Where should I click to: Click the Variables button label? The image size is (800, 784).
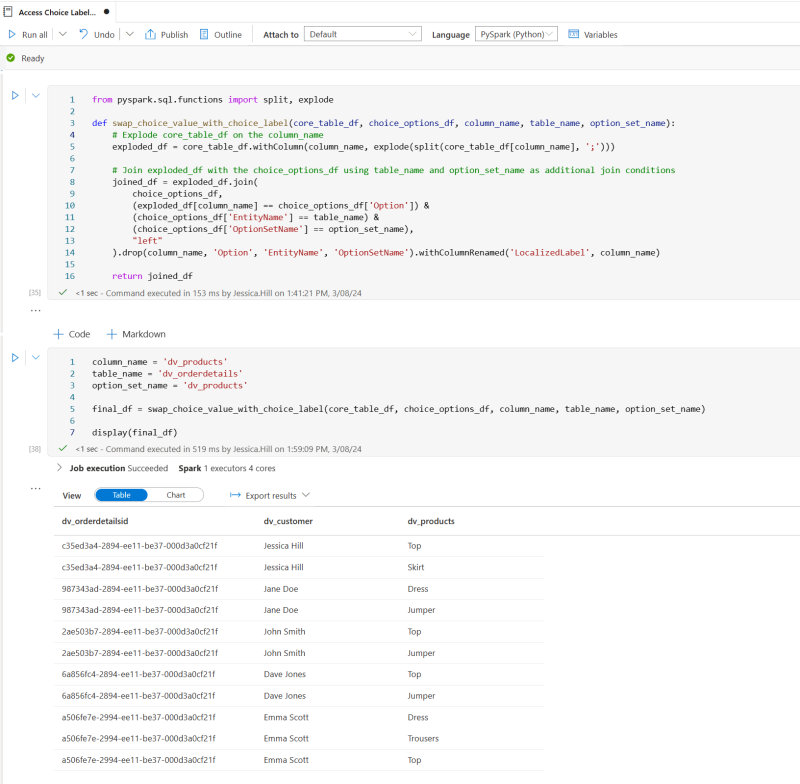601,35
